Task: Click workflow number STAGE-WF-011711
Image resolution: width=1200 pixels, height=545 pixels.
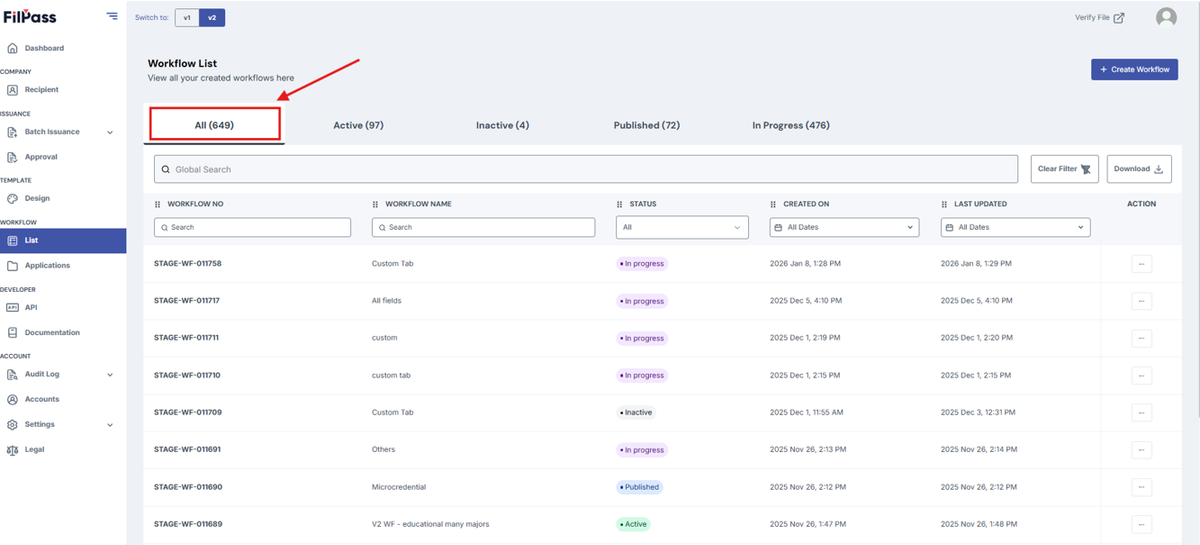Action: pos(187,338)
